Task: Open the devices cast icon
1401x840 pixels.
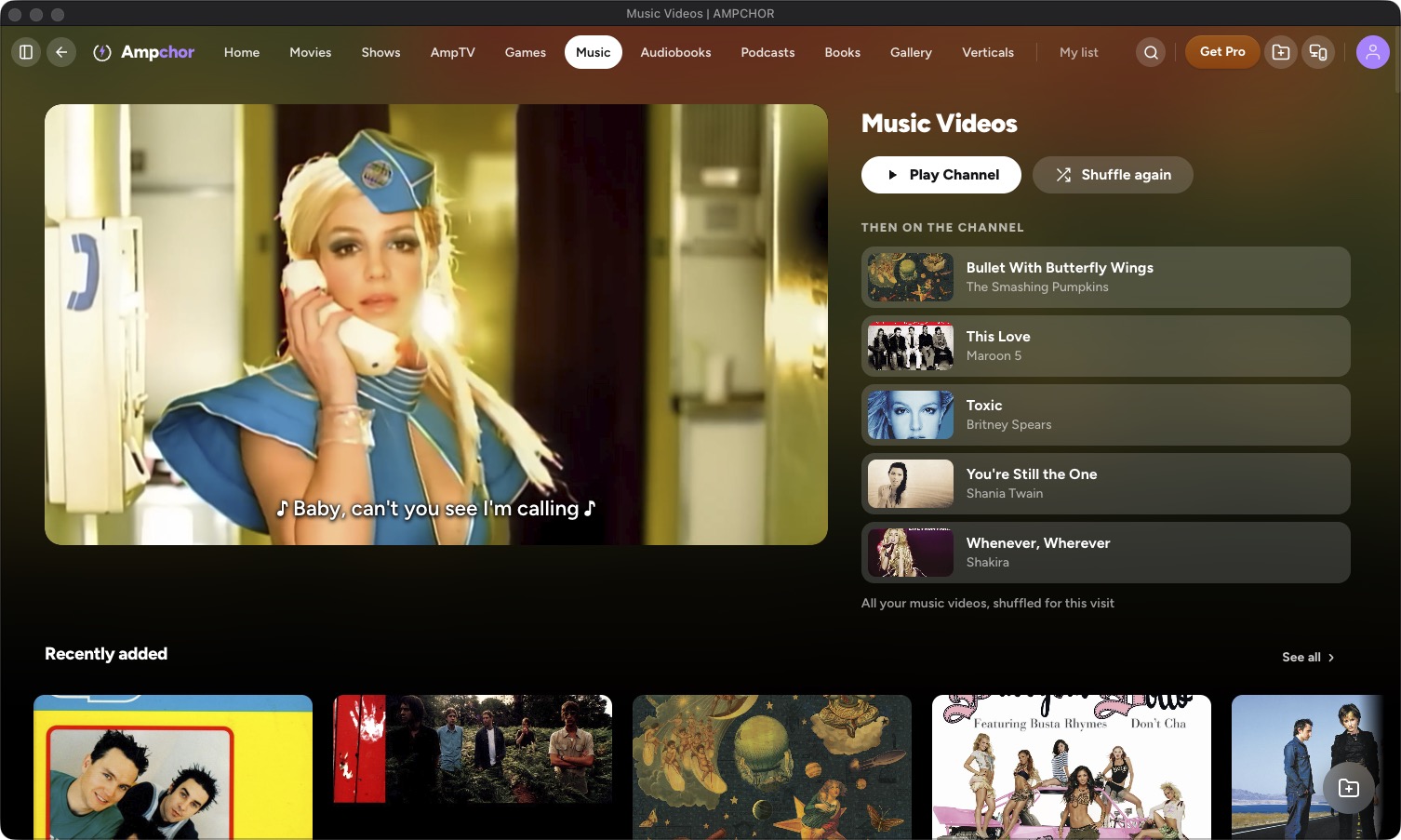Action: pyautogui.click(x=1318, y=52)
